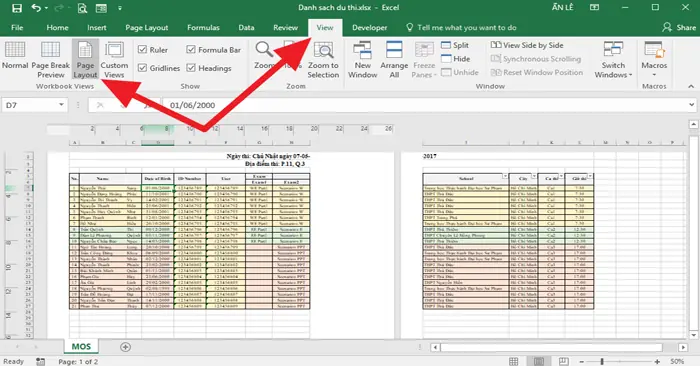This screenshot has width=700, height=366.
Task: Open the Review tab
Action: tap(285, 28)
